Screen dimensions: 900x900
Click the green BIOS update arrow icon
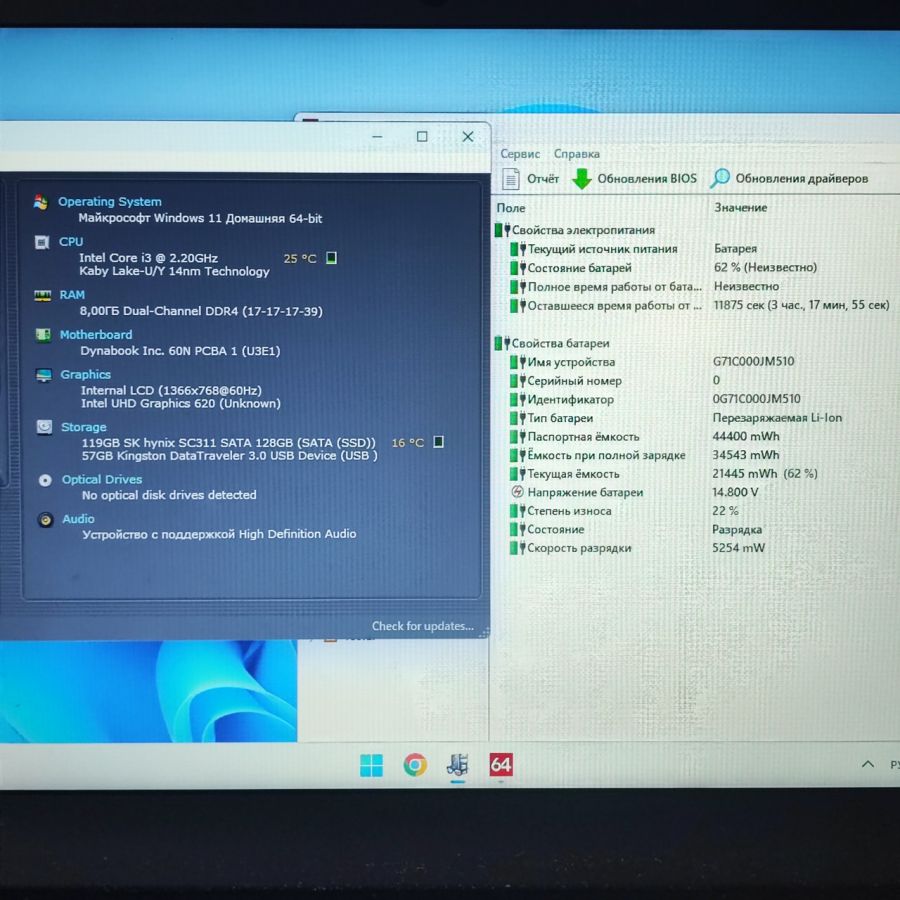pos(582,179)
